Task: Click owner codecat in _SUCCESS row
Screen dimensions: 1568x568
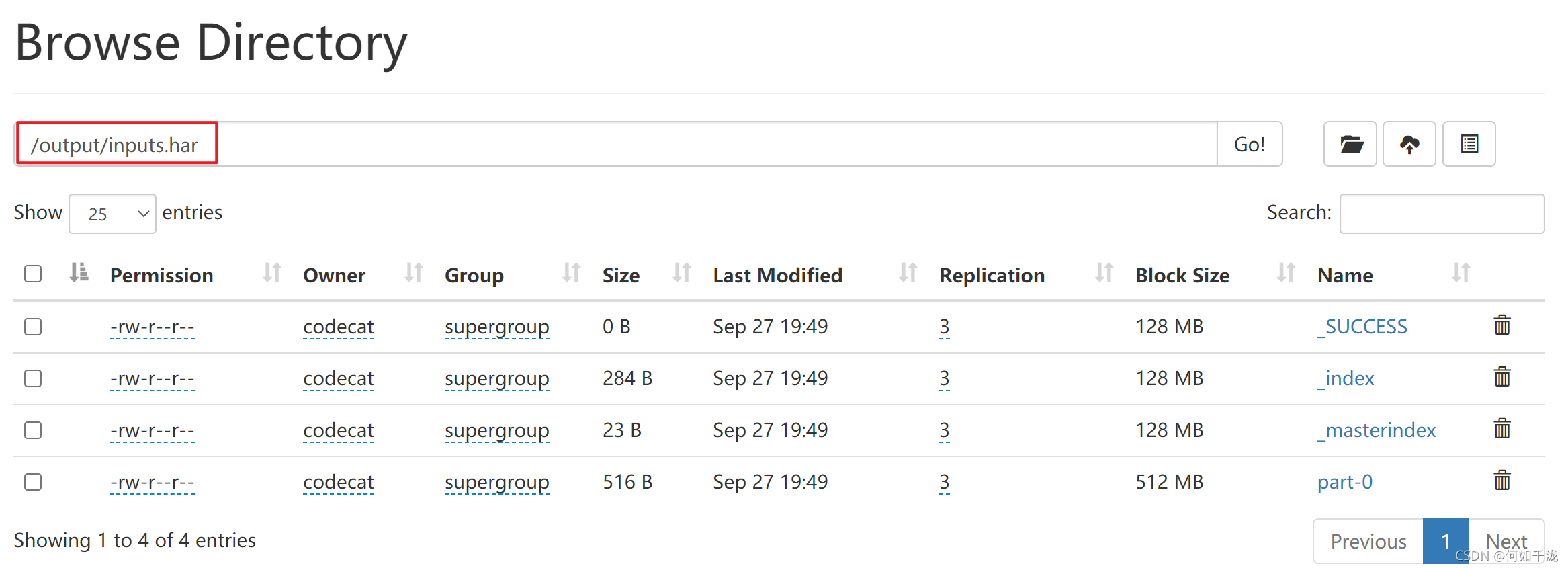Action: coord(339,327)
